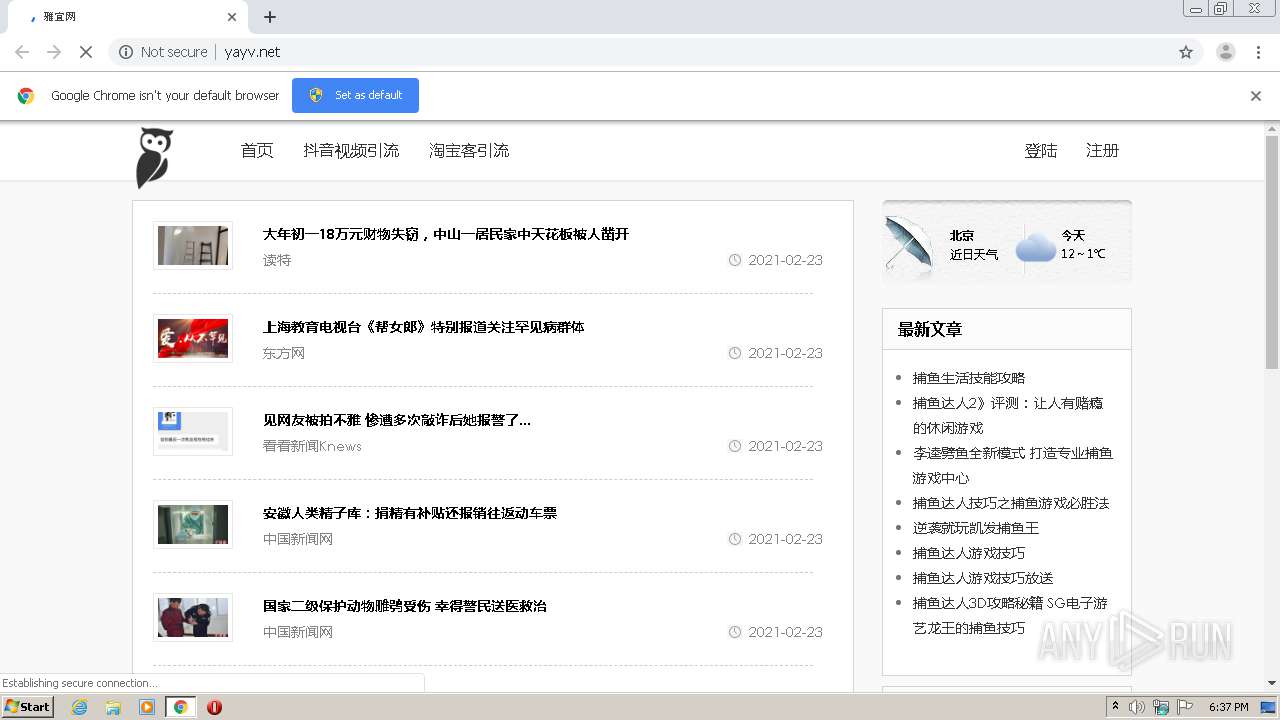Click source label 东方网

coord(284,353)
